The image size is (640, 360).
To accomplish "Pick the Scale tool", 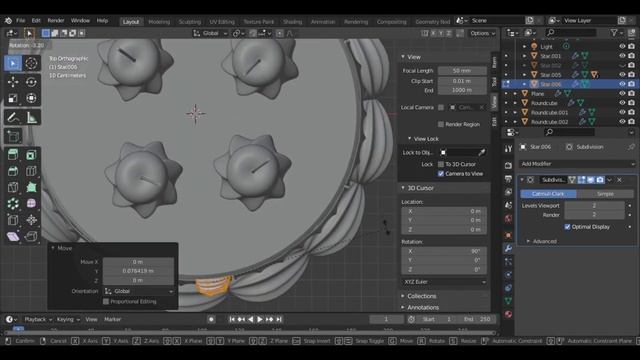I will [13, 98].
